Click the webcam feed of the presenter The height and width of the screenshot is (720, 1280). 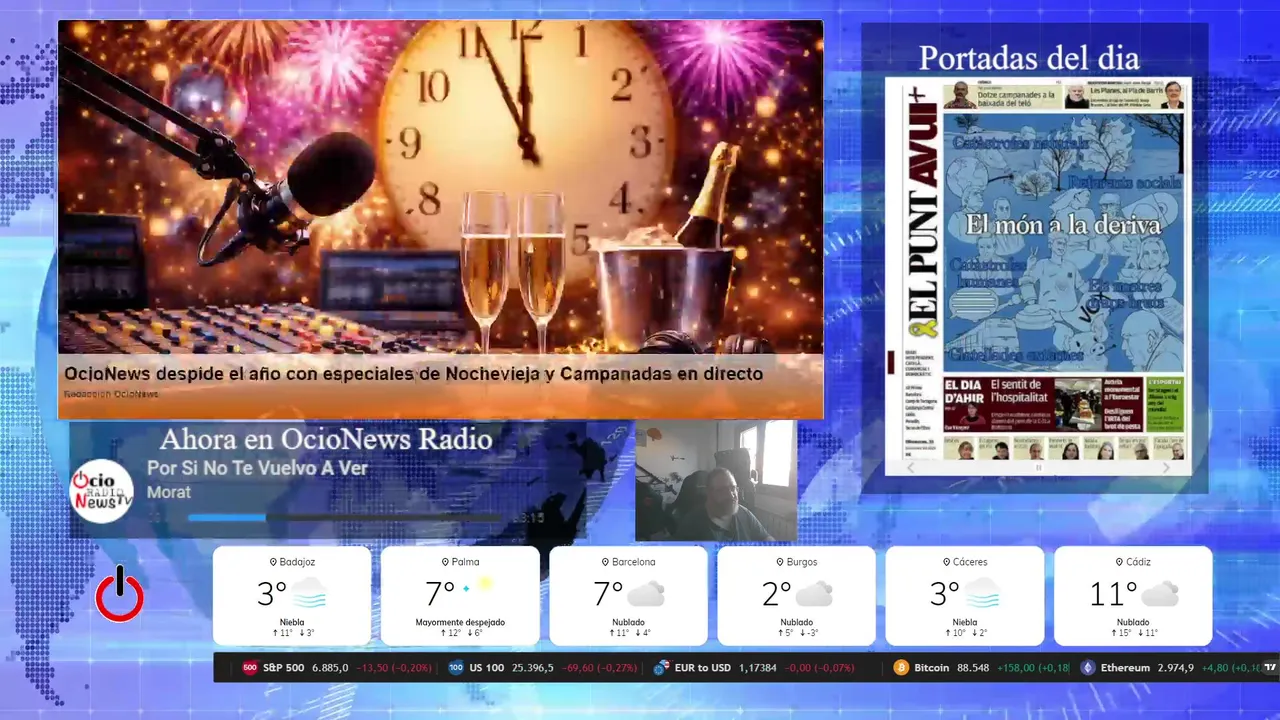[x=716, y=480]
